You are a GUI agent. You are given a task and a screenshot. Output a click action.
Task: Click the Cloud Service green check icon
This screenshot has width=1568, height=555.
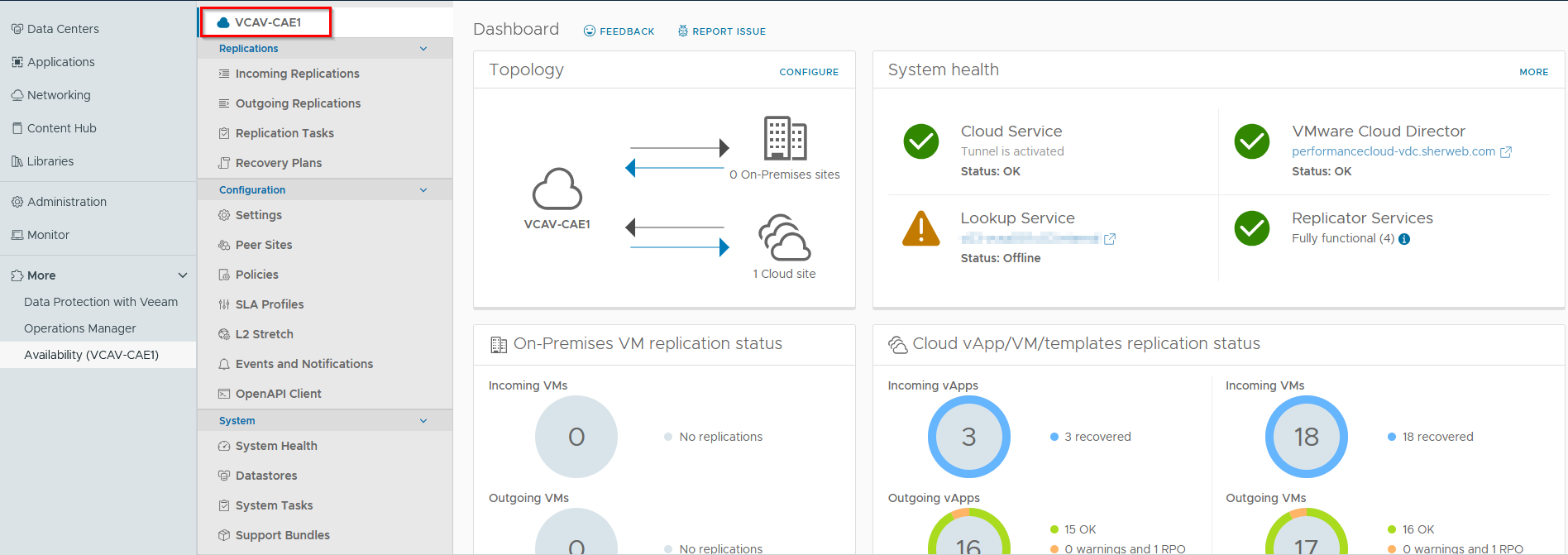(921, 141)
